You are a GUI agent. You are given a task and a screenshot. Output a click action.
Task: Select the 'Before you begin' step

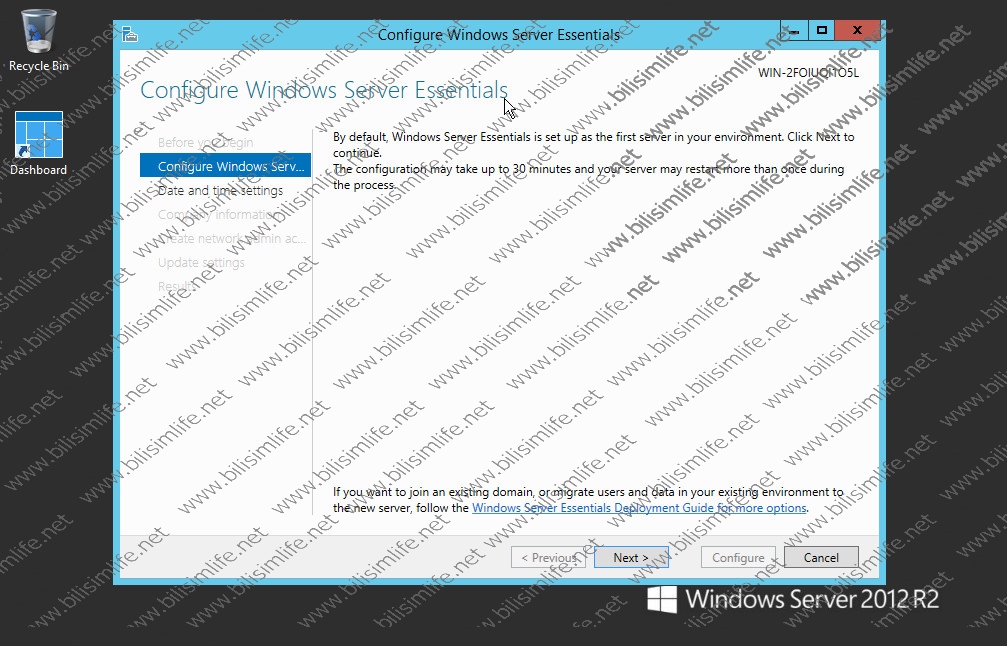206,143
